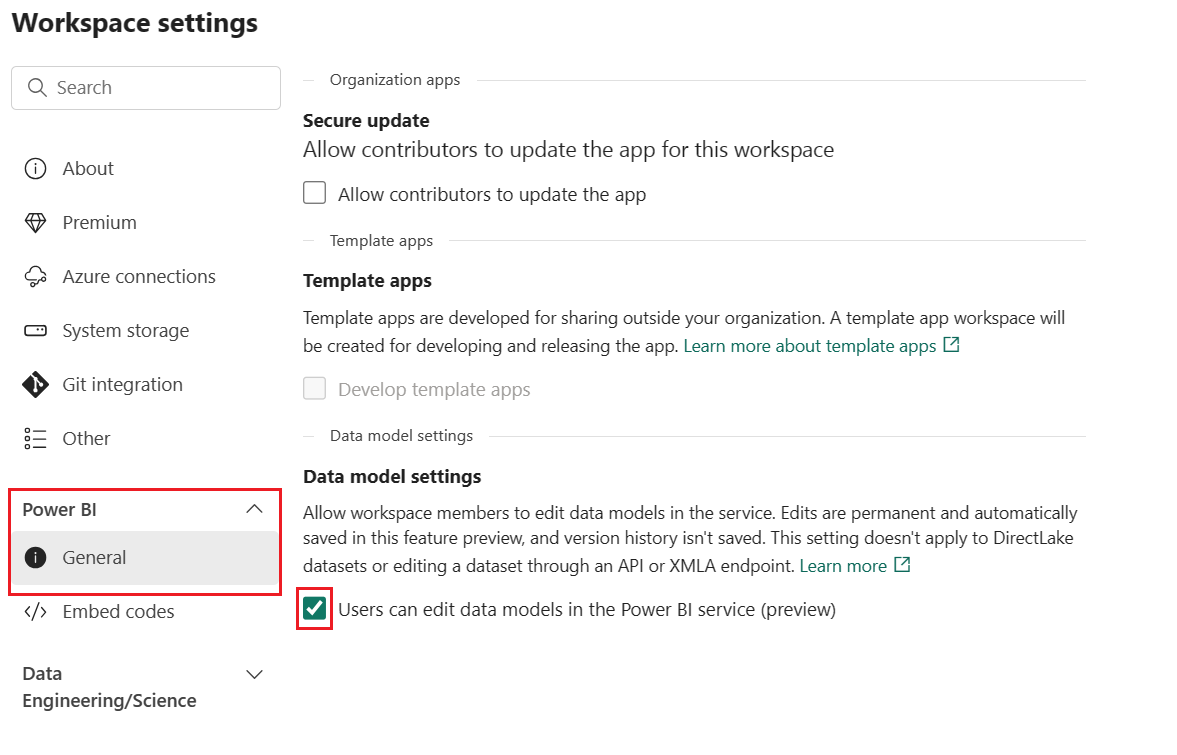Collapse the Power BI section
This screenshot has height=755, width=1177.
(x=254, y=509)
